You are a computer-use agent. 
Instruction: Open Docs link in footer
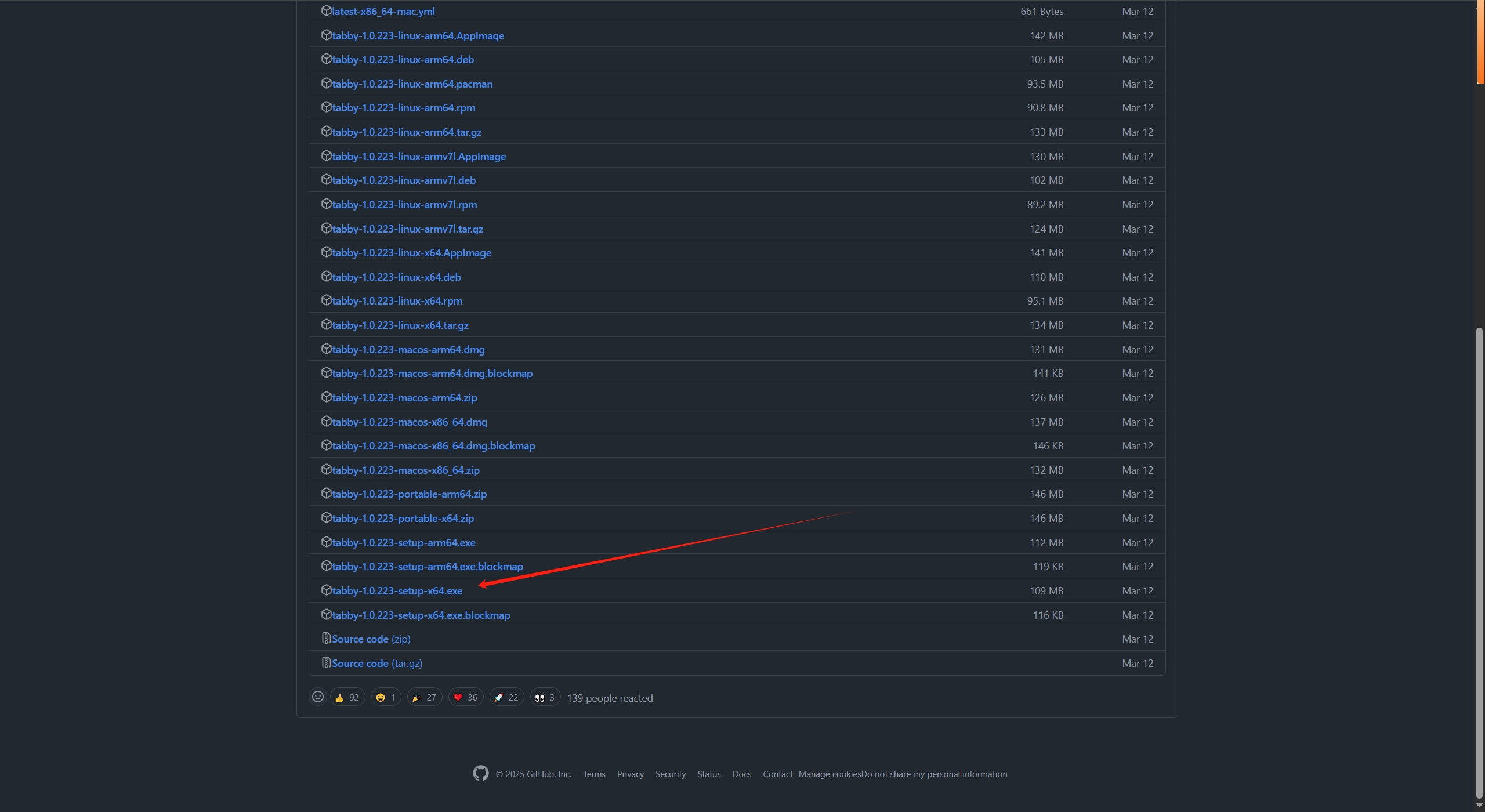point(742,774)
